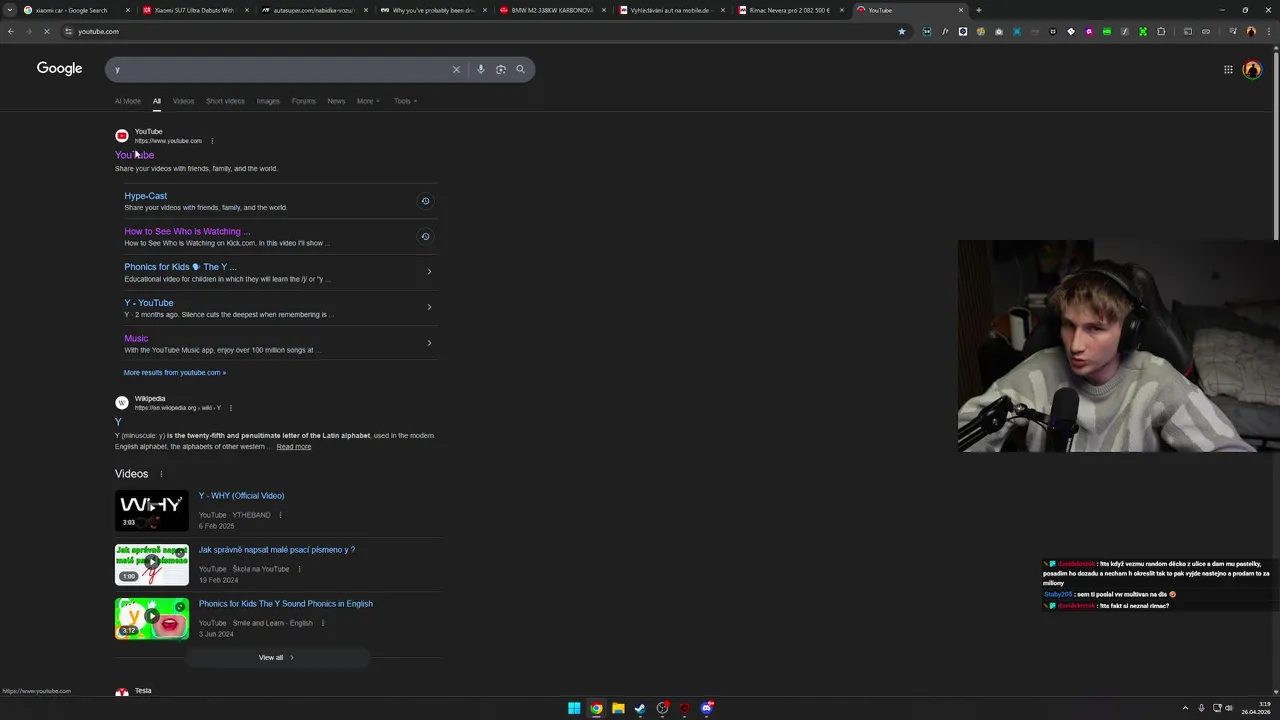The width and height of the screenshot is (1280, 720).
Task: Open Discord from taskbar
Action: point(706,708)
